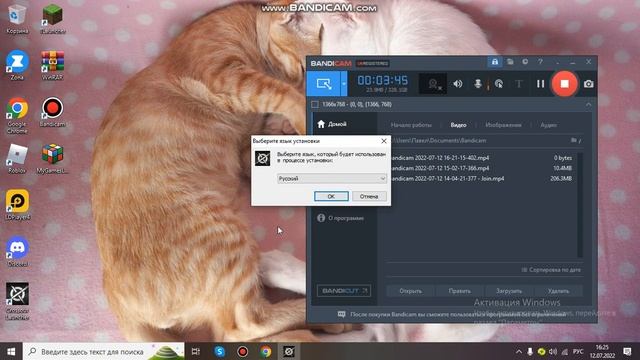Viewport: 640px width, 360px height.
Task: Click the installer icon on the taskbar
Action: coord(289,351)
